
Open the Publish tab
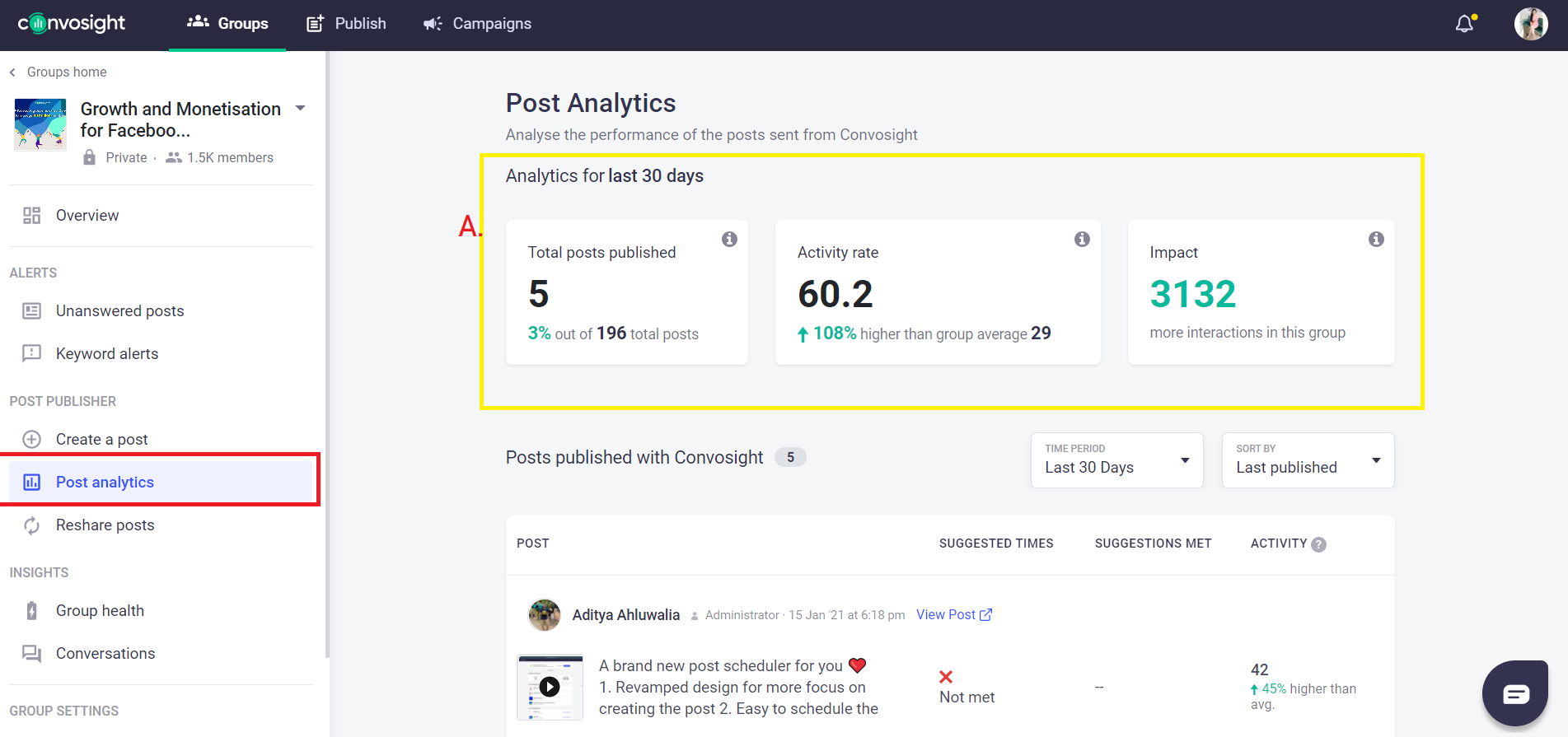pos(346,24)
